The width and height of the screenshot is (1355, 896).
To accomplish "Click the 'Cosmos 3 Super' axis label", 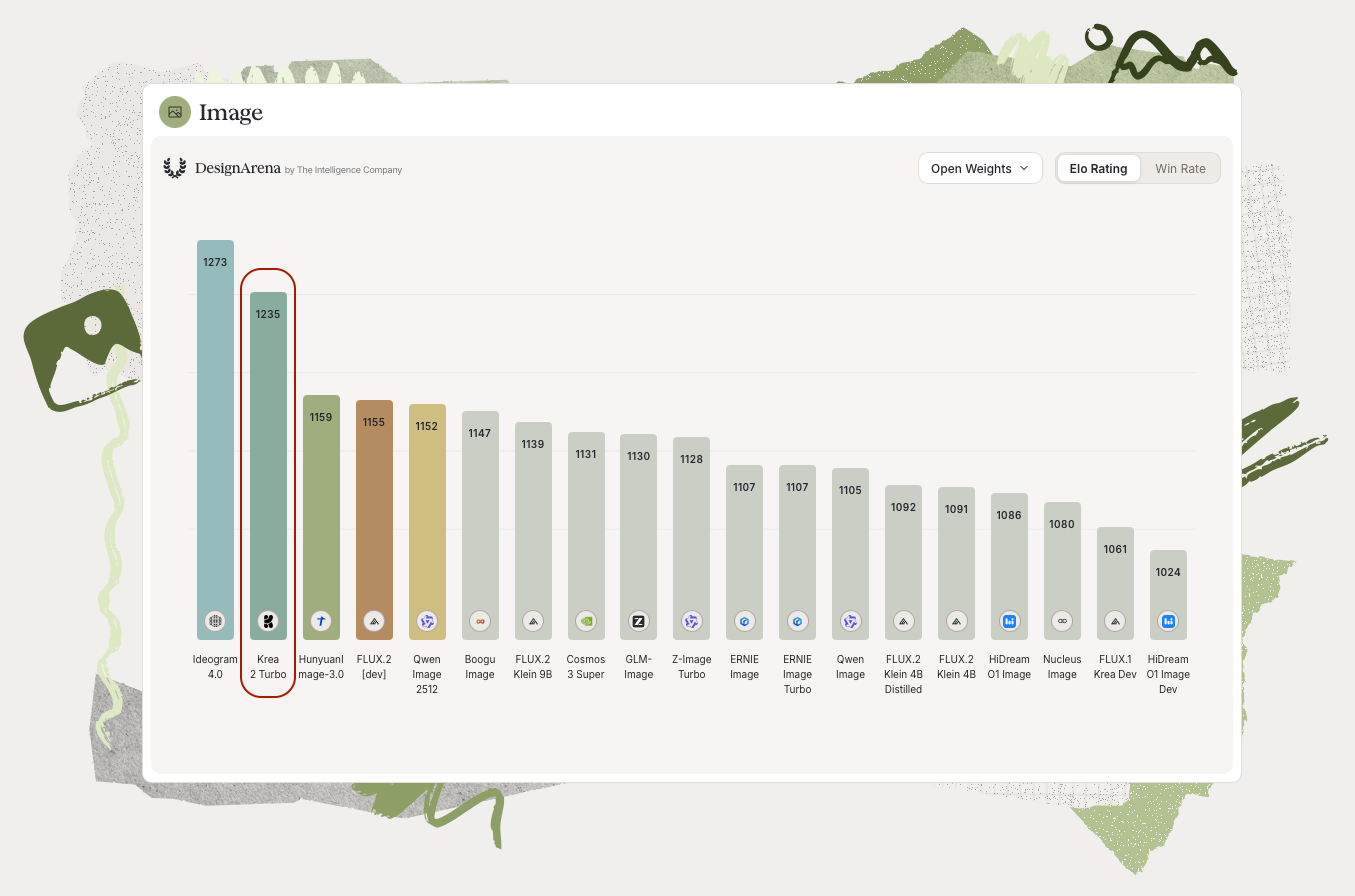I will click(x=586, y=667).
